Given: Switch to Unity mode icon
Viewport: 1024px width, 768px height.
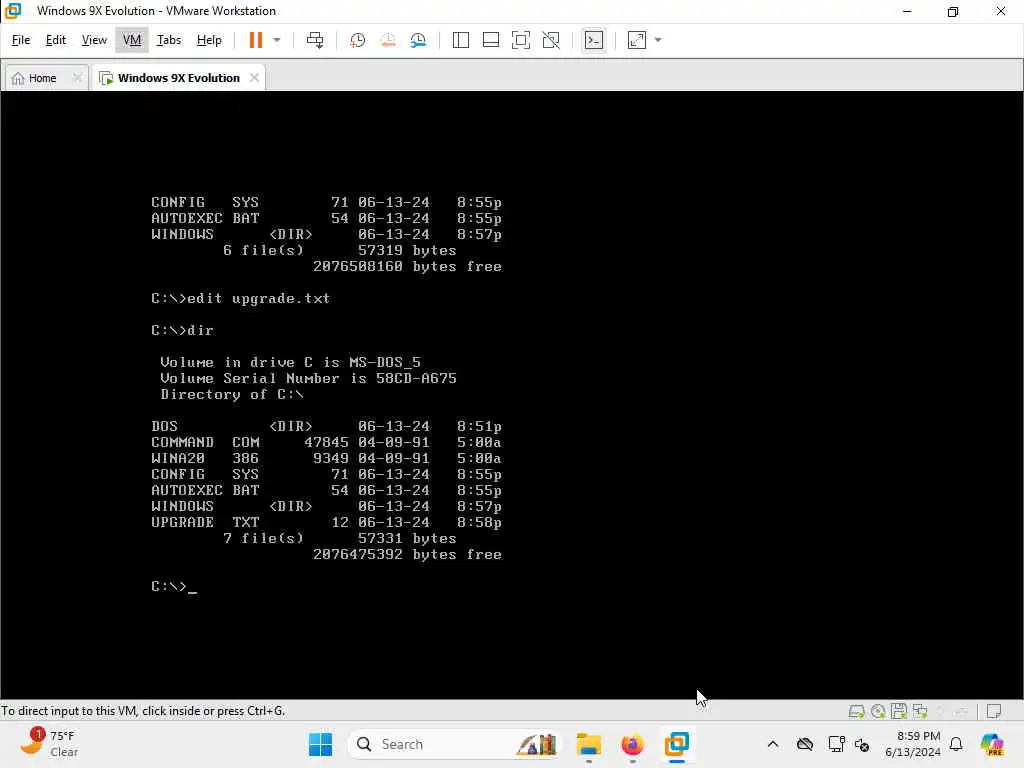Looking at the screenshot, I should (x=551, y=40).
